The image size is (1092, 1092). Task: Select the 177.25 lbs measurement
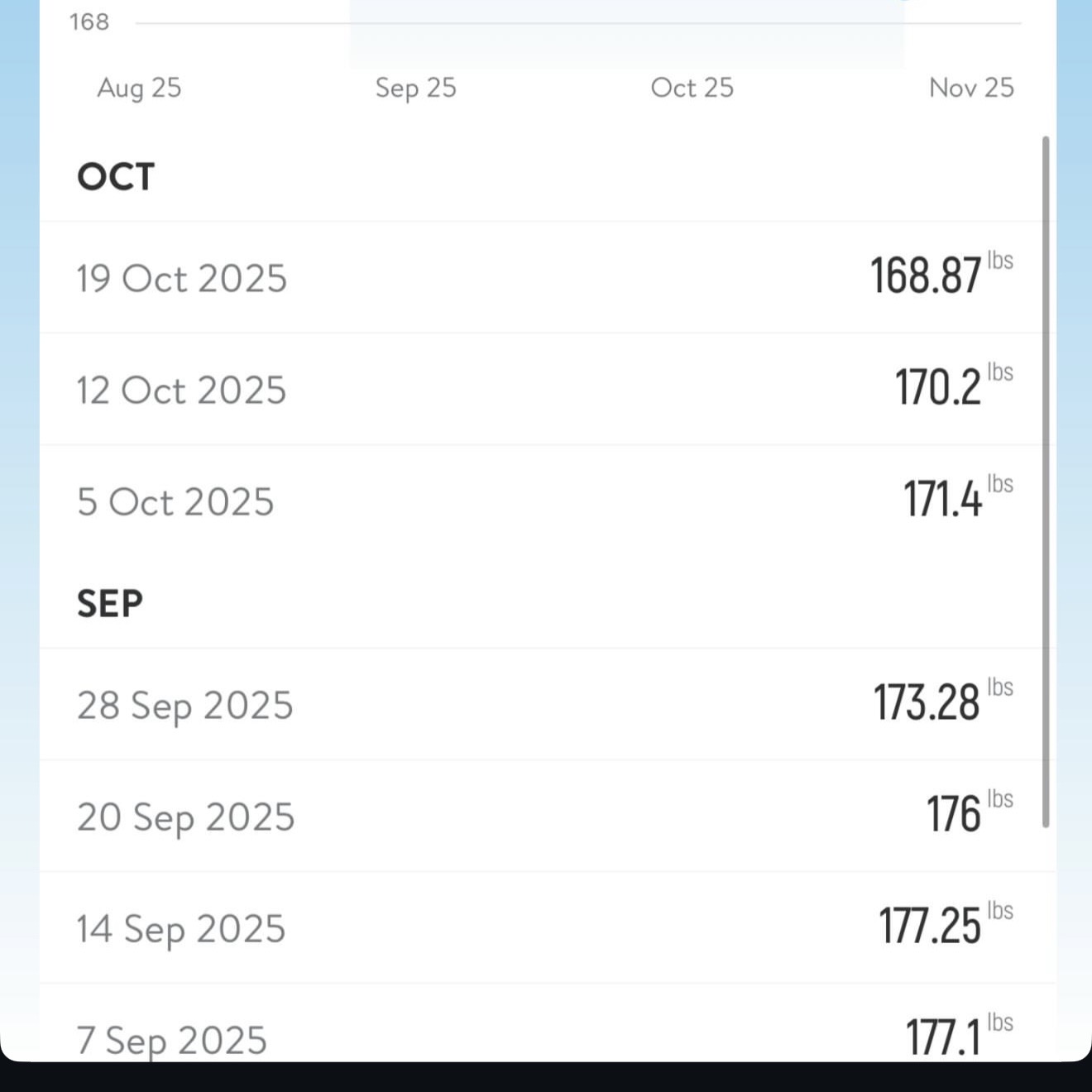tap(930, 927)
